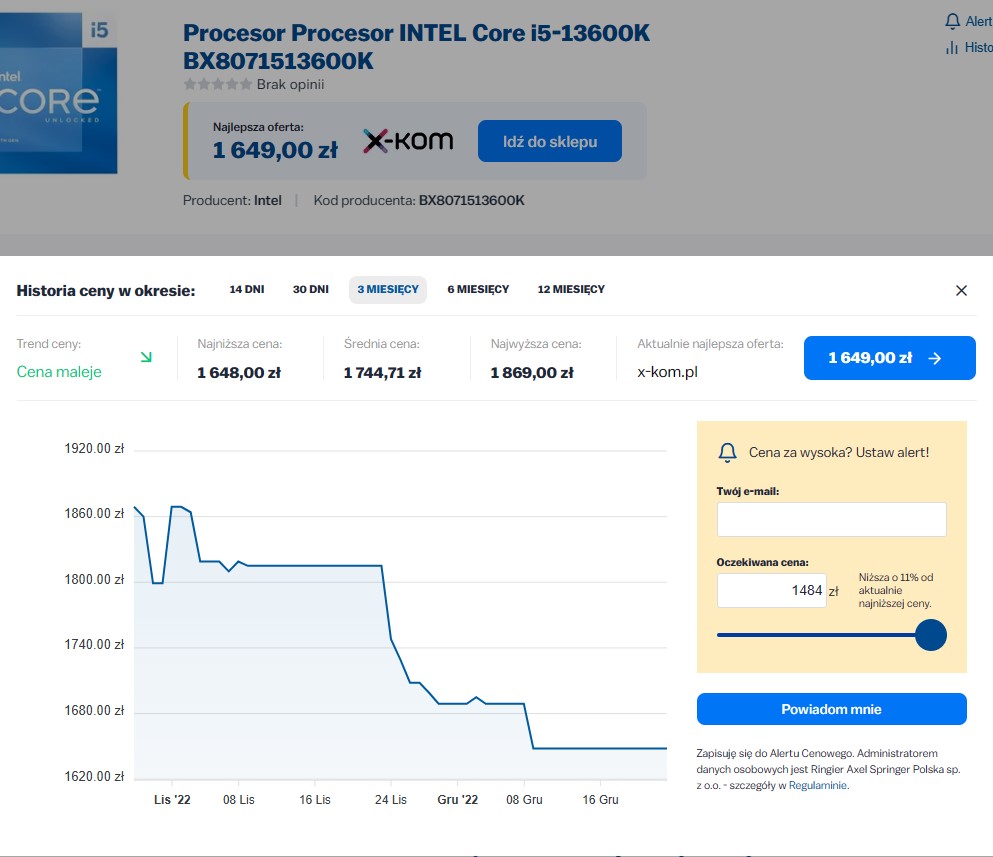This screenshot has width=993, height=857.
Task: Select the 30 DNI period tab
Action: tap(310, 289)
